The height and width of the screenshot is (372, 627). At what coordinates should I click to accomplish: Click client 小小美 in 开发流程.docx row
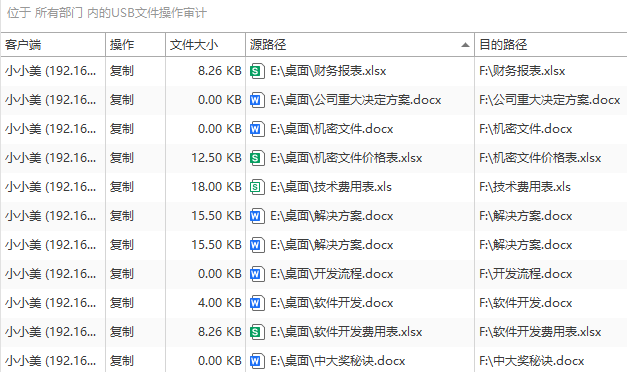click(x=50, y=274)
